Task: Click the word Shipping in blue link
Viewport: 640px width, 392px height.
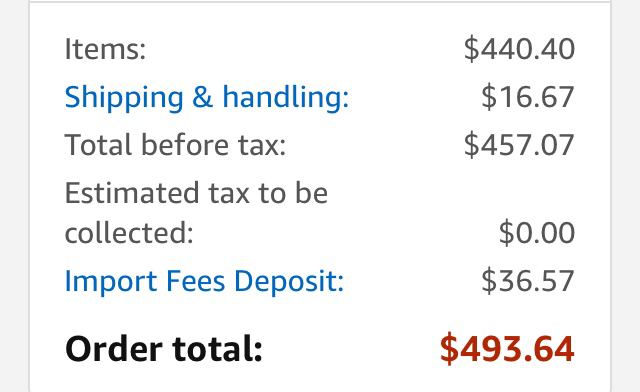Action: [124, 98]
